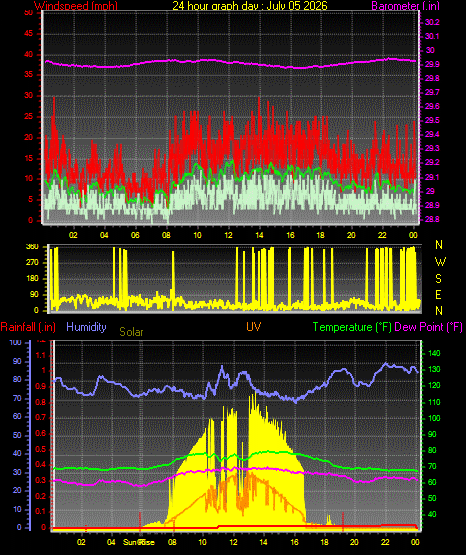Click the '0.5' rainfall scale value
This screenshot has width=466, height=555.
click(x=41, y=449)
